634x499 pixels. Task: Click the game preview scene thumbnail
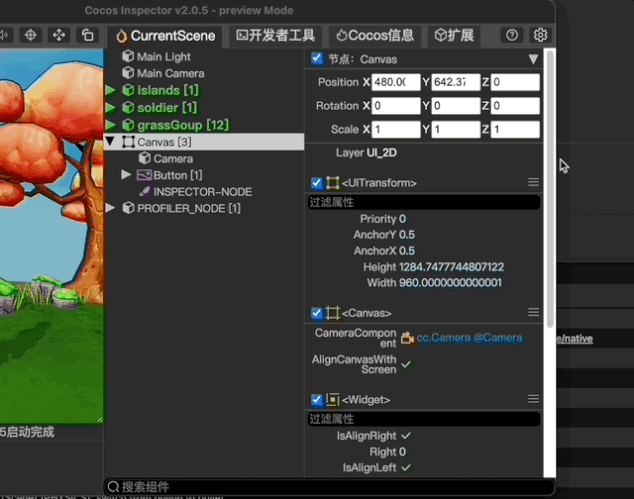pos(51,237)
